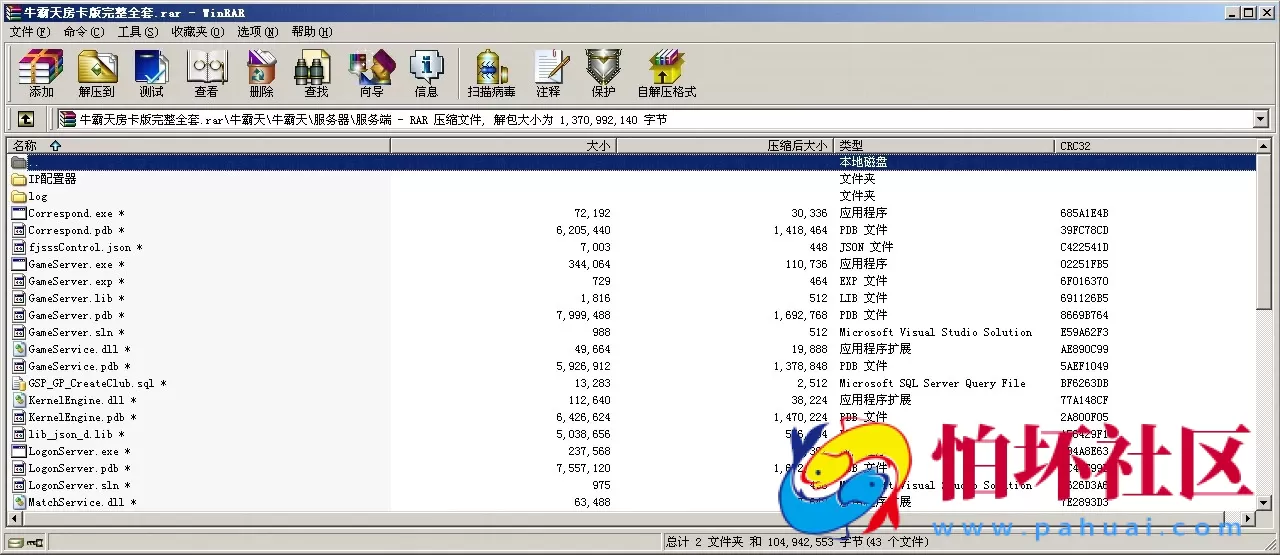
Task: Sort by the CRC32 column header
Action: (x=1155, y=145)
